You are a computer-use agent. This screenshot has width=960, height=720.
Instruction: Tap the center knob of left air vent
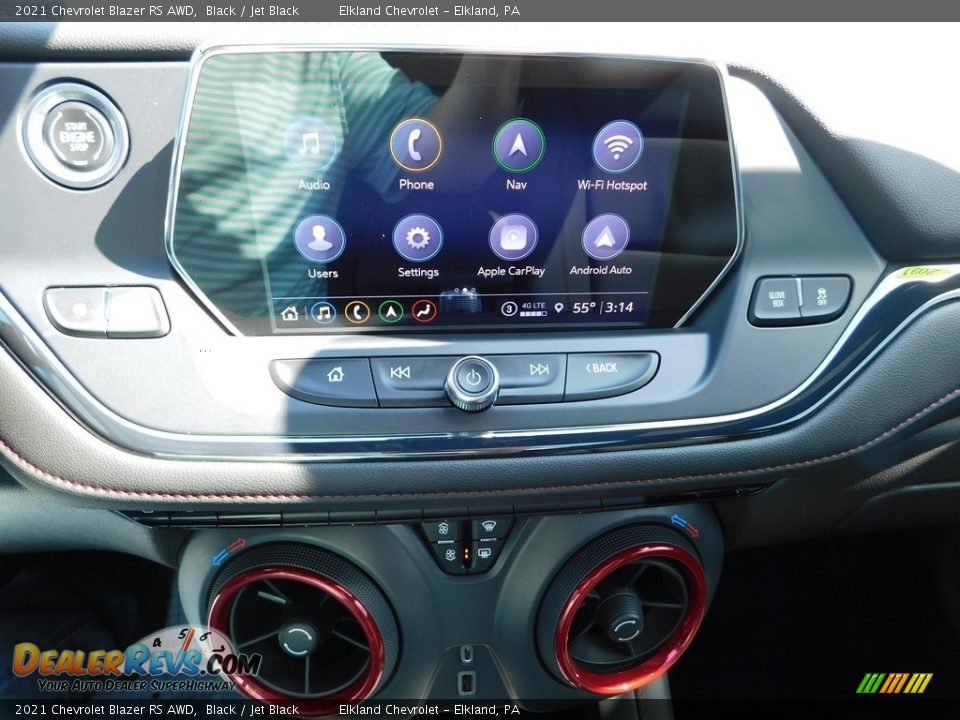point(298,638)
